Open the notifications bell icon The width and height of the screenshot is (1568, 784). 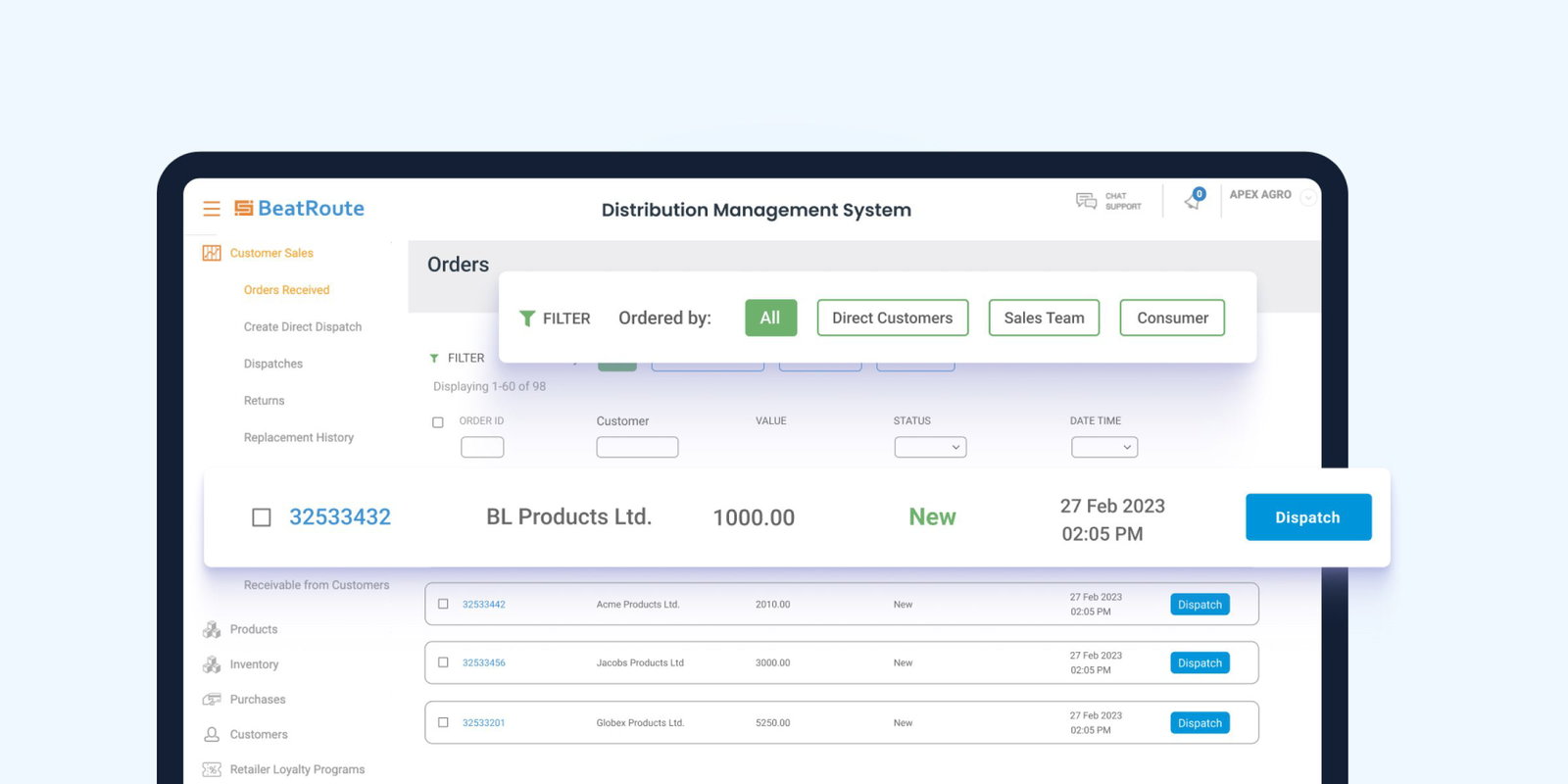click(1192, 201)
